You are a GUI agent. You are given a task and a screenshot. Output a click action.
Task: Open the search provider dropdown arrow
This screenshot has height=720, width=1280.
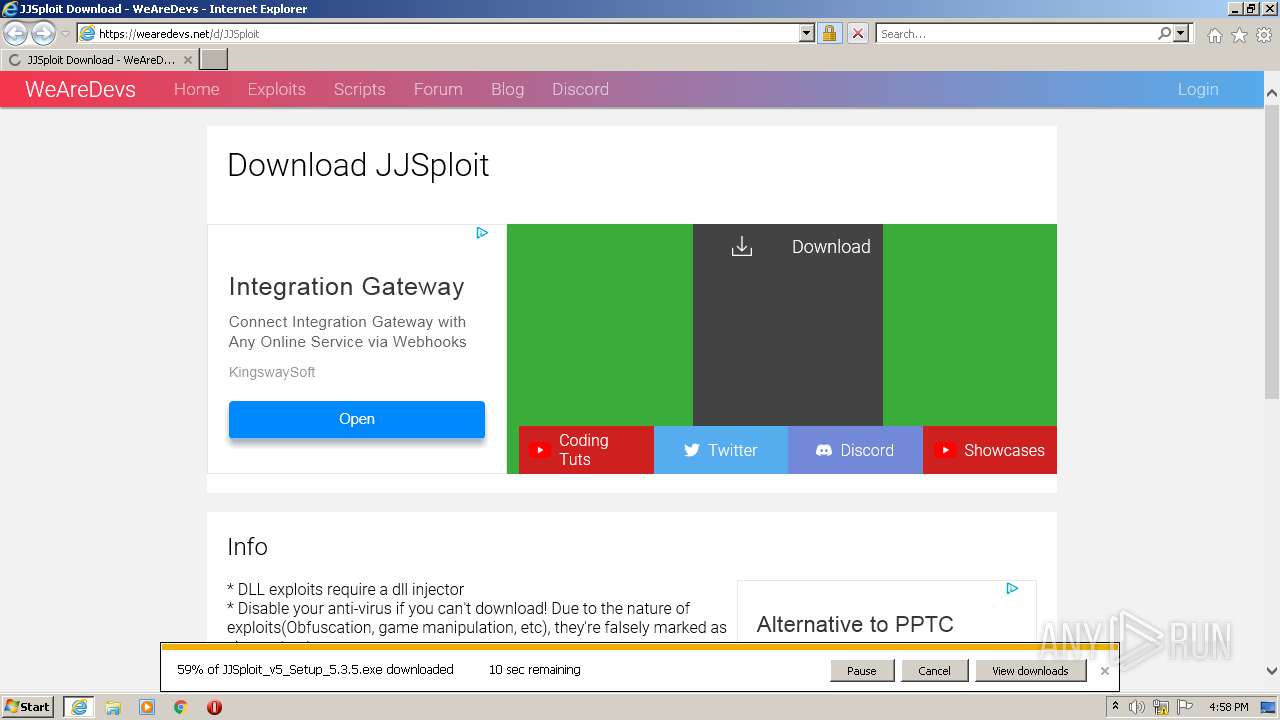pos(1181,33)
